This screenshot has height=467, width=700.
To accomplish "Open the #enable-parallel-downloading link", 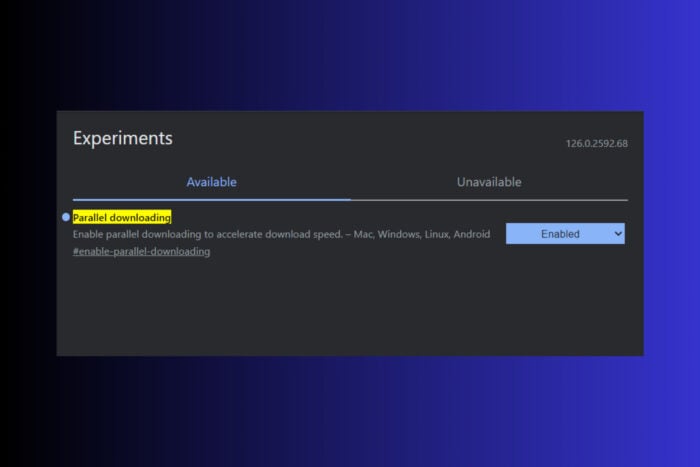I will [x=142, y=251].
